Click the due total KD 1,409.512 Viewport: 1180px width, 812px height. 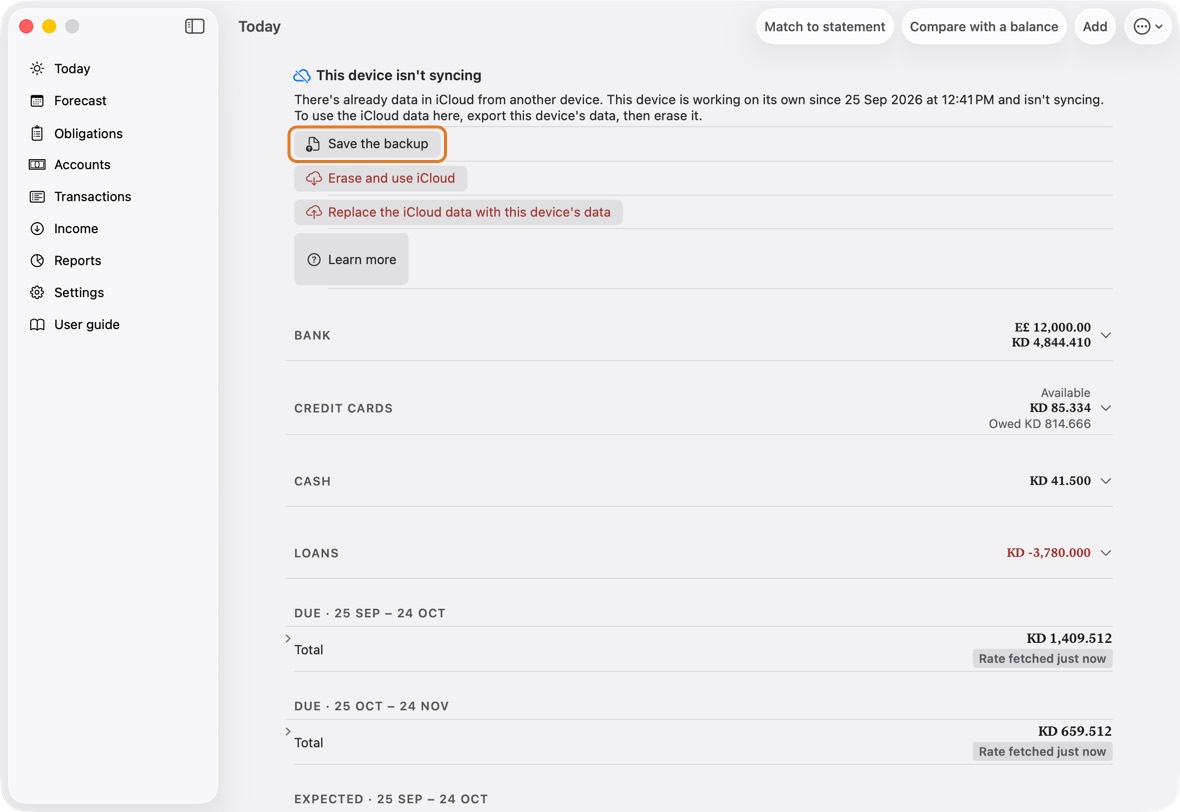pyautogui.click(x=1069, y=638)
